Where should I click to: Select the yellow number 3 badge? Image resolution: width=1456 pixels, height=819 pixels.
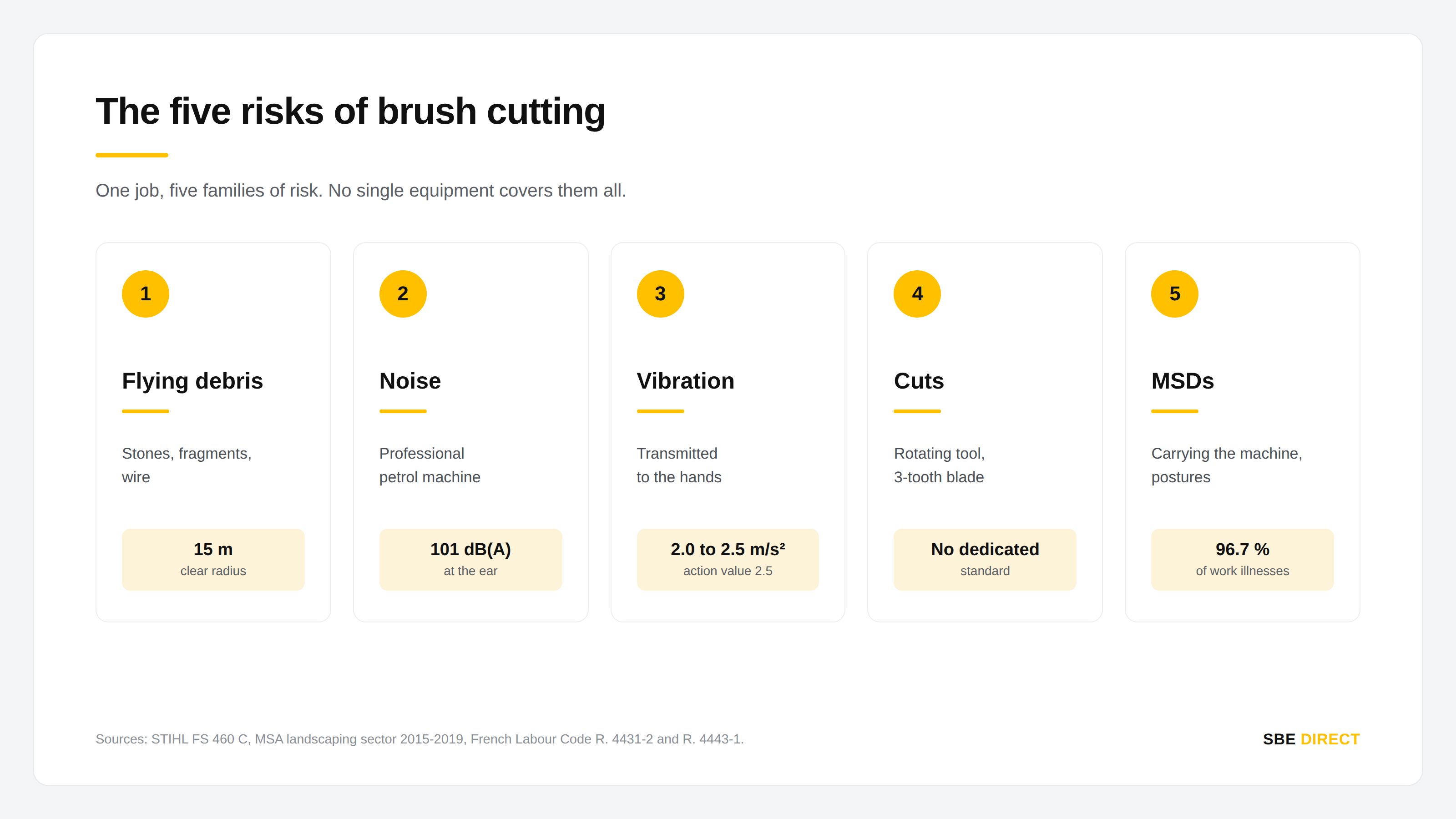pos(660,293)
